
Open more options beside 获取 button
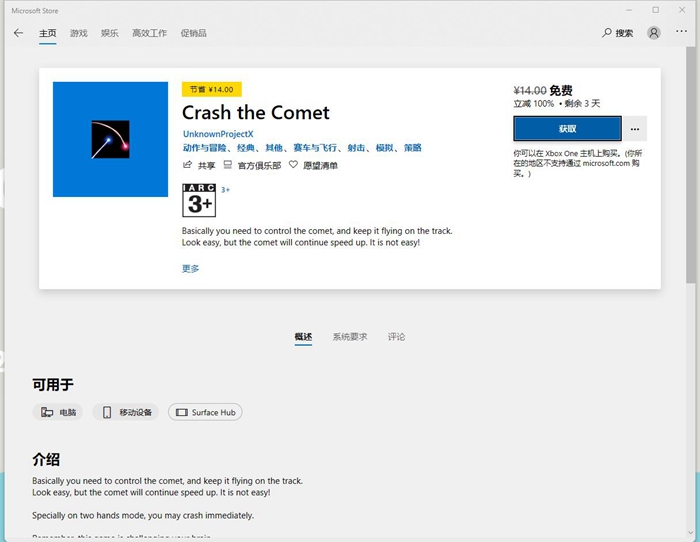point(635,129)
